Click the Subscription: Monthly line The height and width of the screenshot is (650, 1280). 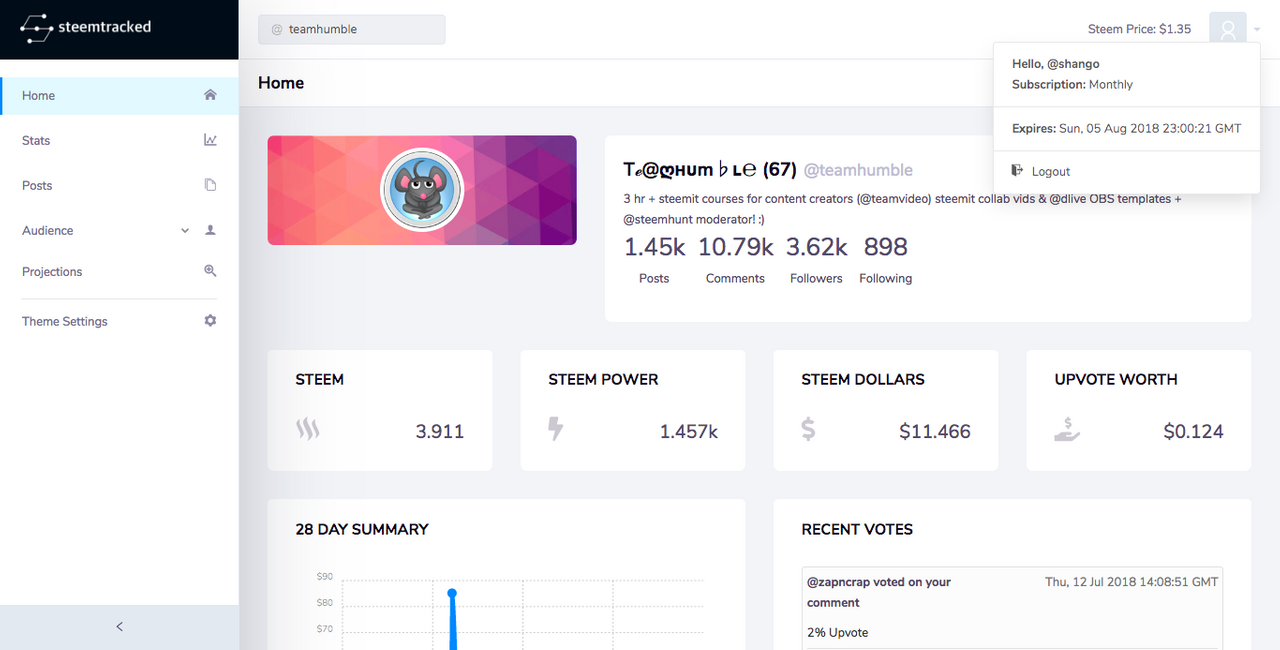coord(1072,85)
